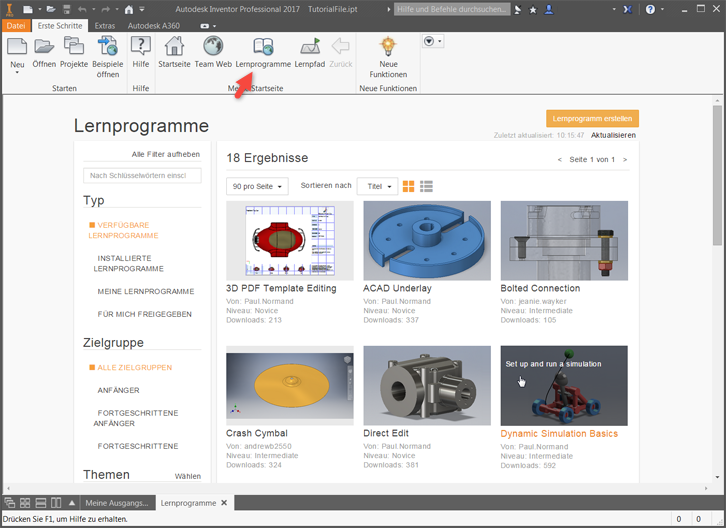Click the favorites star icon

click(x=533, y=10)
